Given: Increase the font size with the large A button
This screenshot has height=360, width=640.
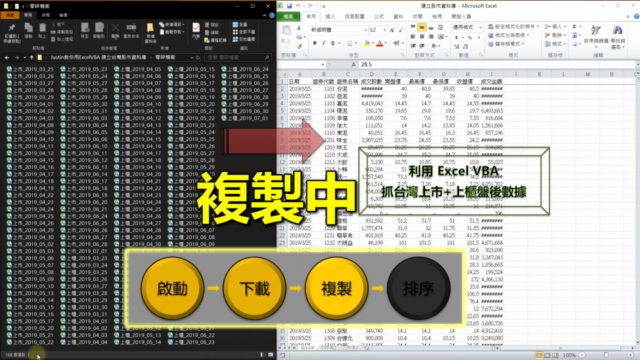Looking at the screenshot, I should click(392, 30).
